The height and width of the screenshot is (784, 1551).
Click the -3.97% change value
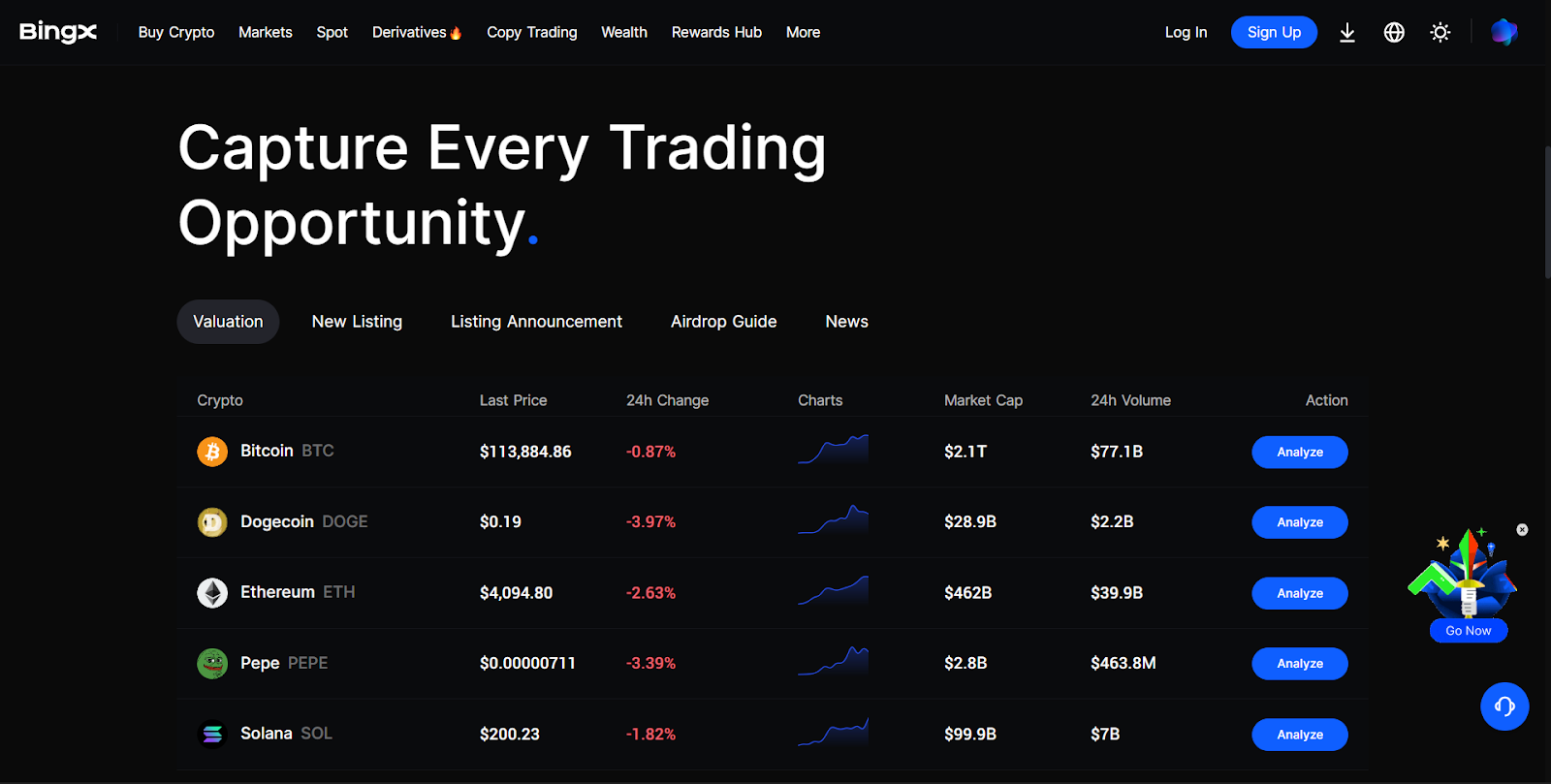click(650, 522)
